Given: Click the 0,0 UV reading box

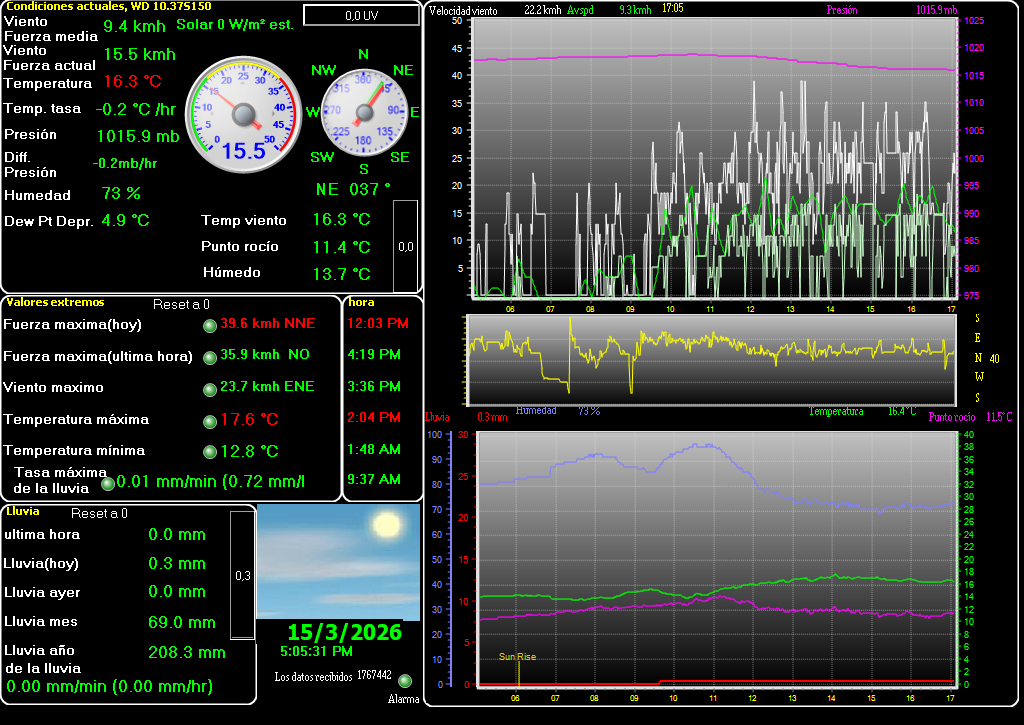Looking at the screenshot, I should pos(361,15).
